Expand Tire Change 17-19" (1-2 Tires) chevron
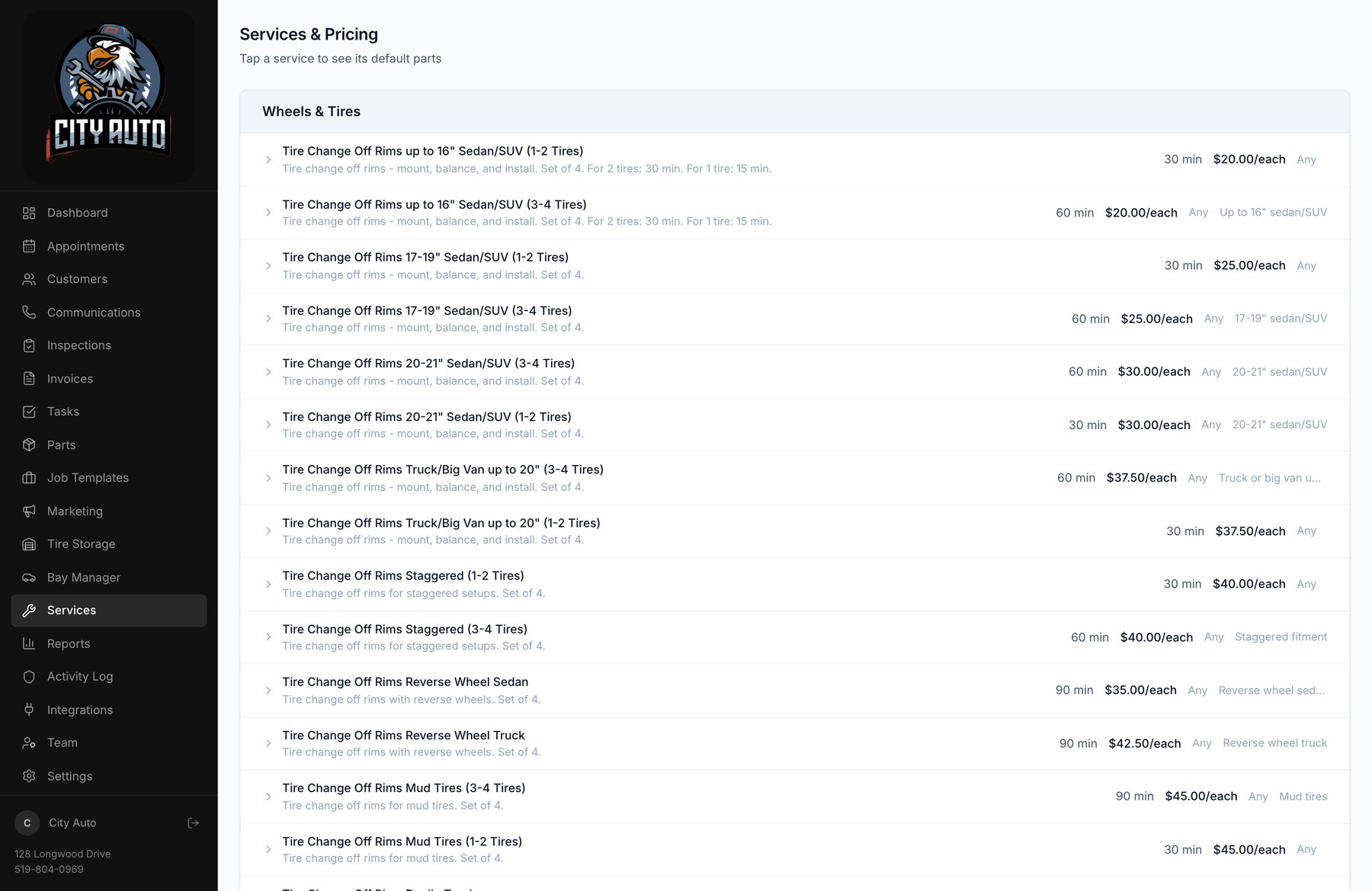Image resolution: width=1372 pixels, height=891 pixels. (x=268, y=266)
